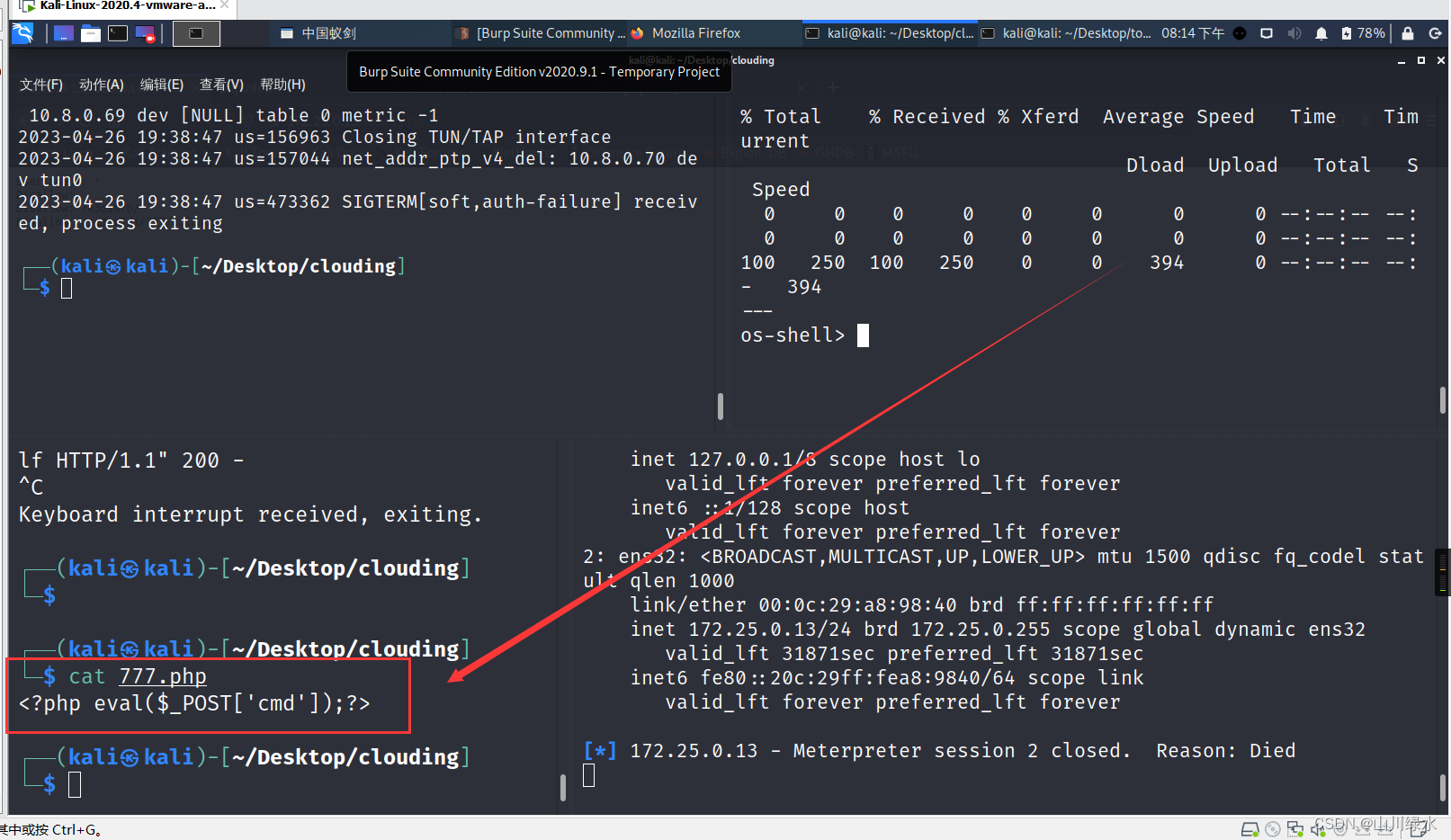Click the screen recorder launcher icon
Viewport: 1451px width, 840px height.
[145, 33]
